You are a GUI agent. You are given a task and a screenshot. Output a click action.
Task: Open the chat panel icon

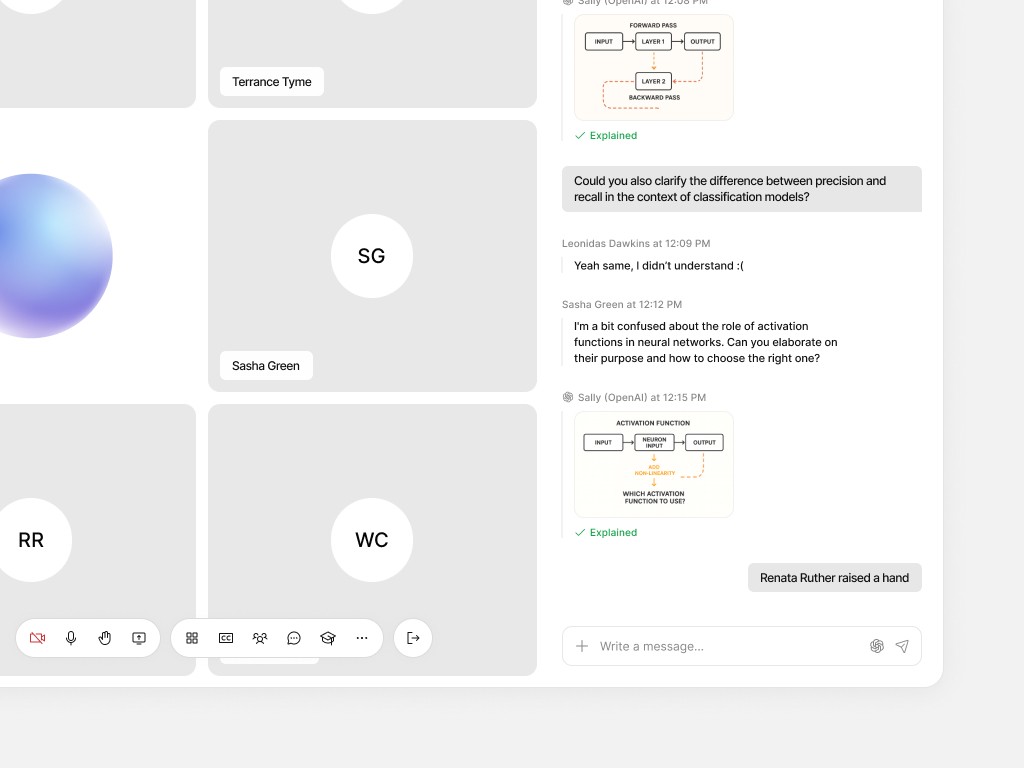(x=294, y=638)
